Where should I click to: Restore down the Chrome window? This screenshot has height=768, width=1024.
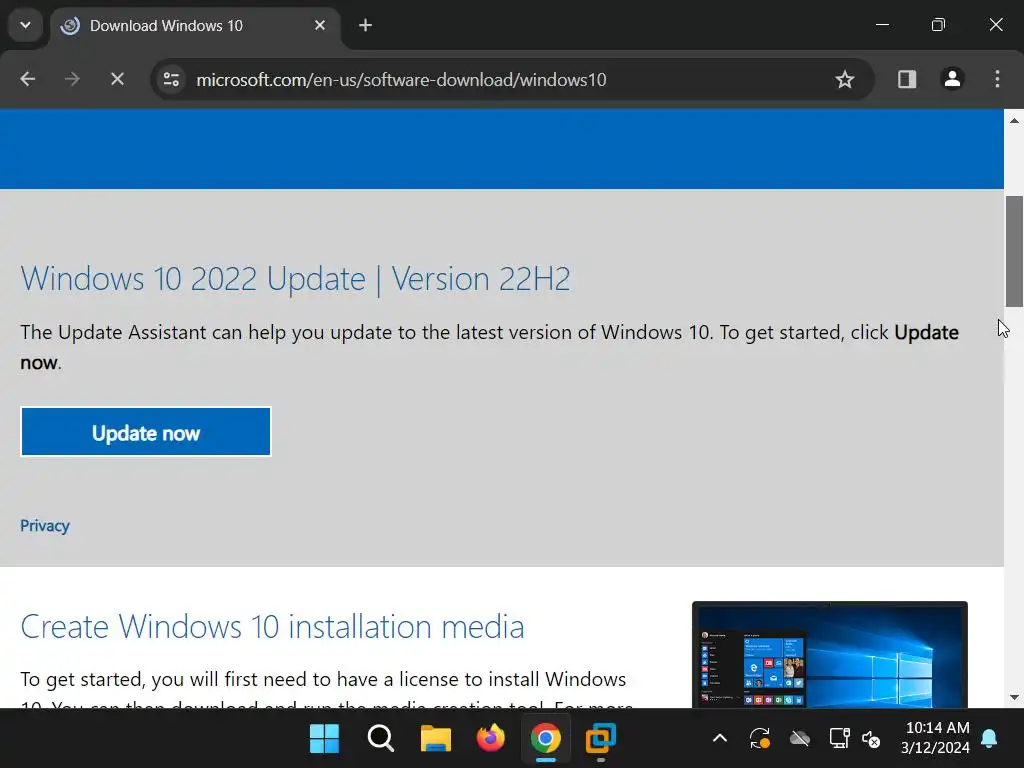938,25
